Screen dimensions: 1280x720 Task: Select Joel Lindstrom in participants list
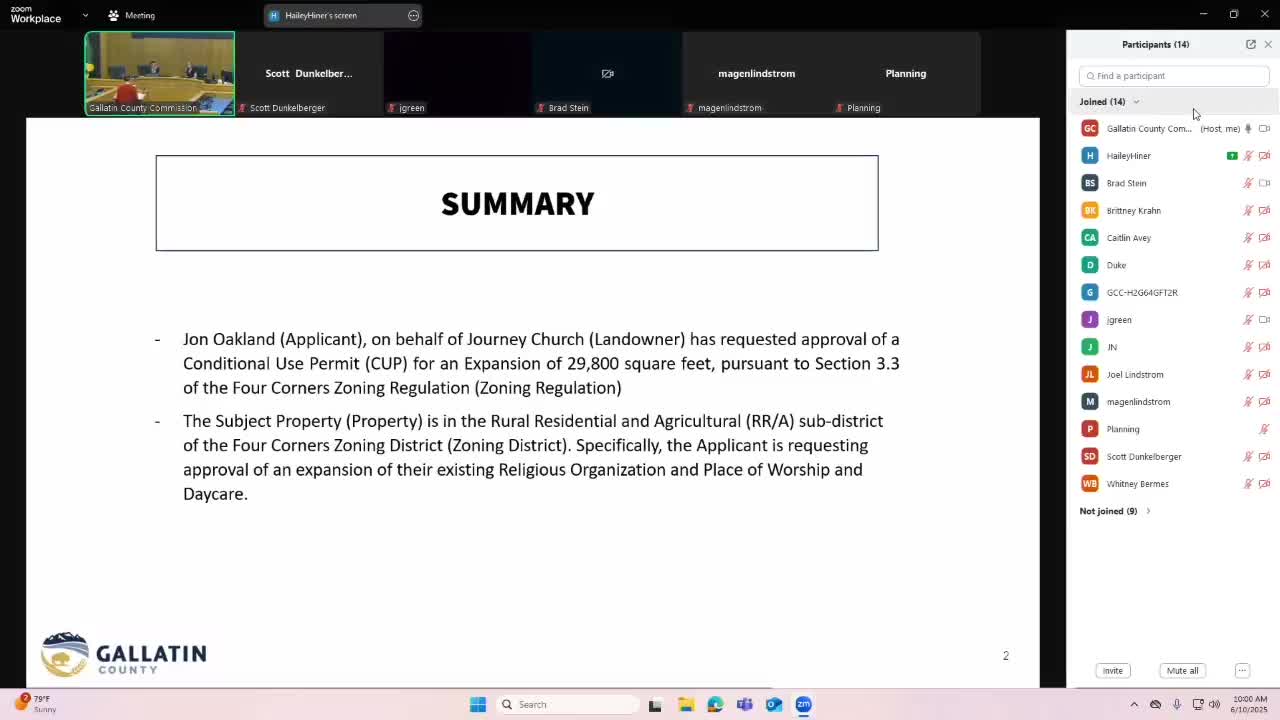(x=1174, y=375)
